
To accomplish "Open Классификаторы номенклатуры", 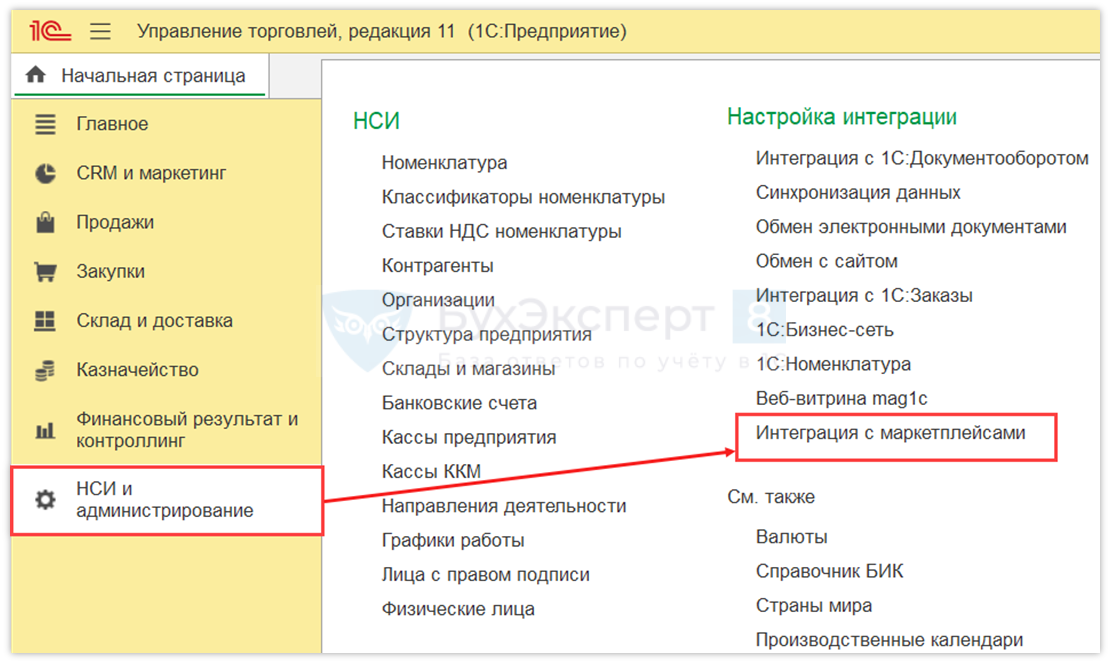I will coord(523,197).
